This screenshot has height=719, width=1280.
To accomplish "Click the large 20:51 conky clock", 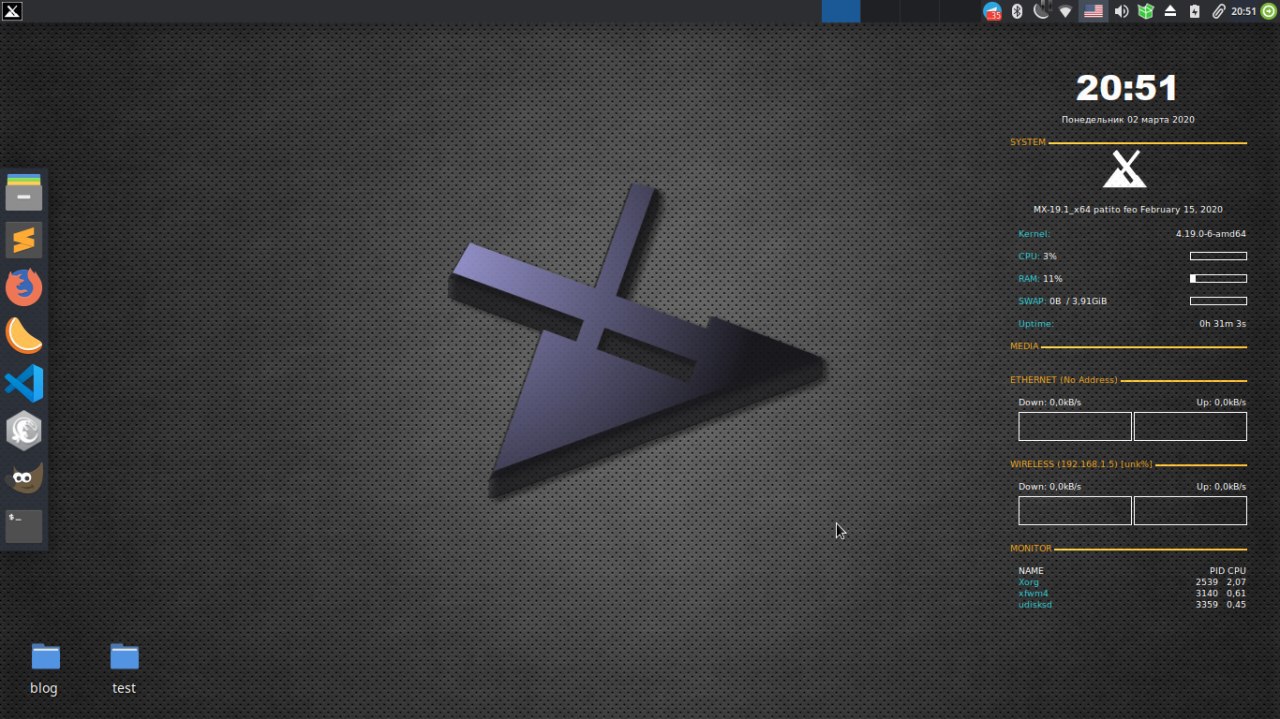I will (1127, 88).
